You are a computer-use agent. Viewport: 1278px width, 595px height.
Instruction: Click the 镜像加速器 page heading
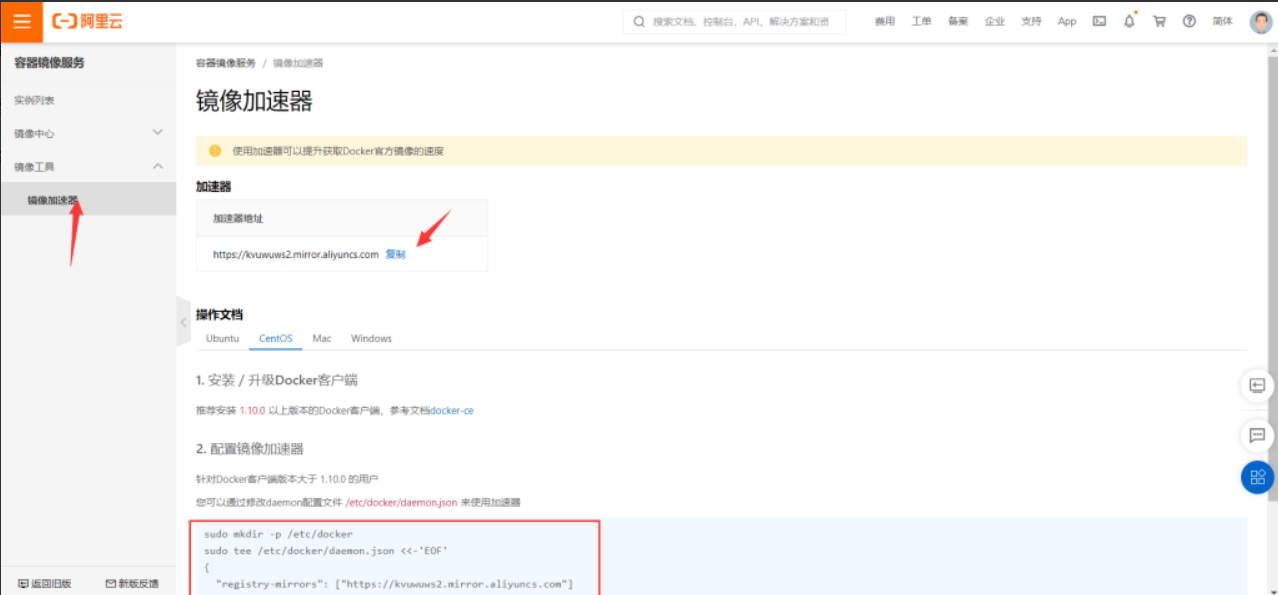tap(254, 101)
